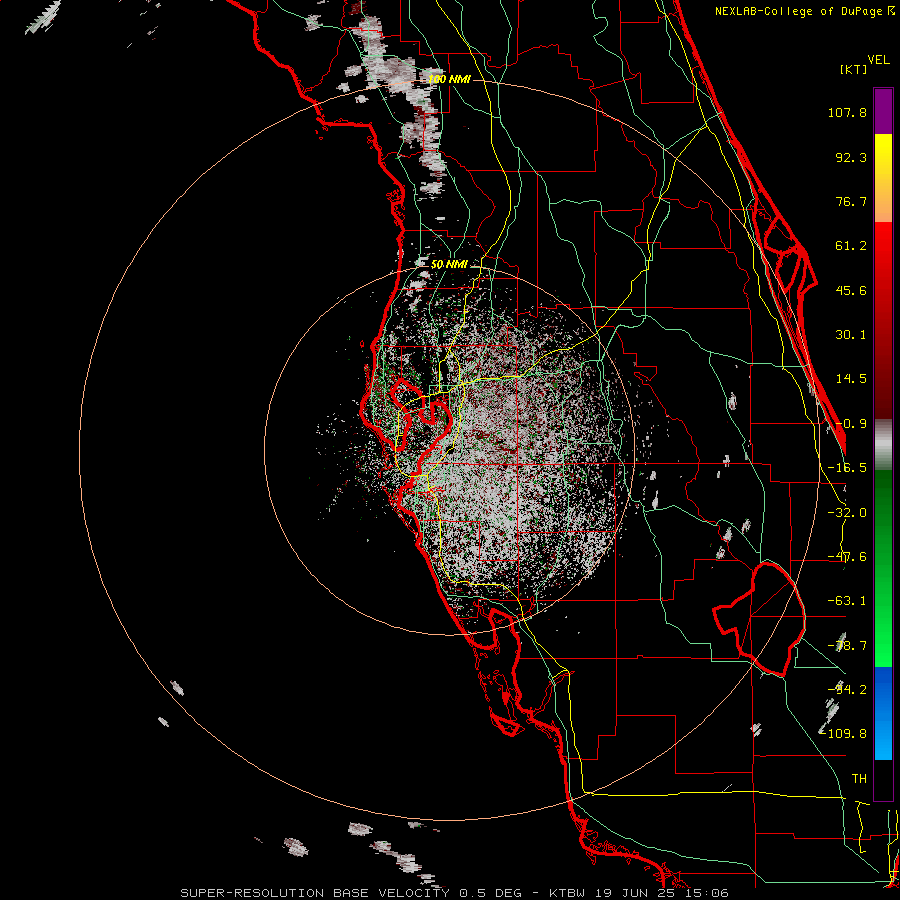
Task: Click the 92.3 legend value
Action: tap(851, 157)
